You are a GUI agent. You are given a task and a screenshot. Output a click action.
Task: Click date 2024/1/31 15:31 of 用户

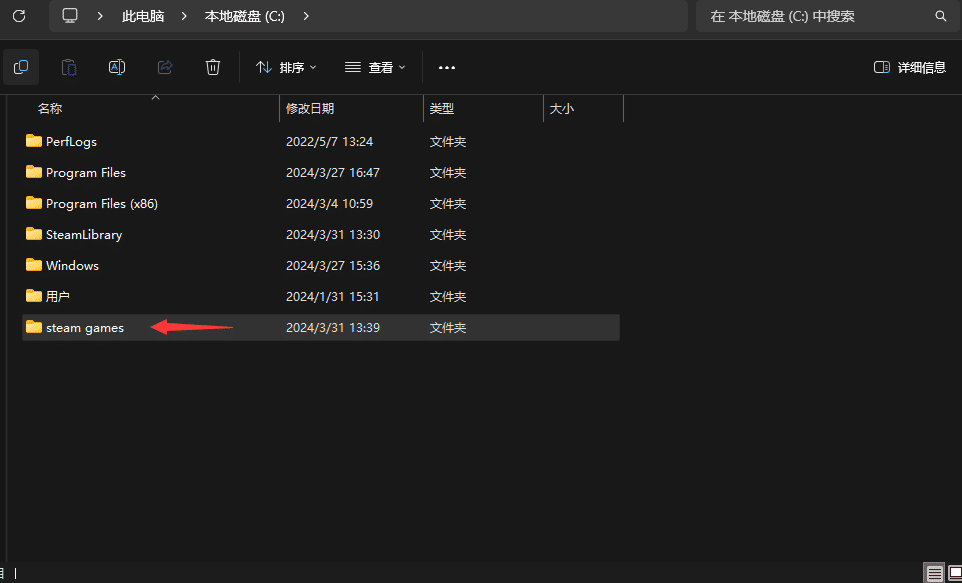[333, 296]
